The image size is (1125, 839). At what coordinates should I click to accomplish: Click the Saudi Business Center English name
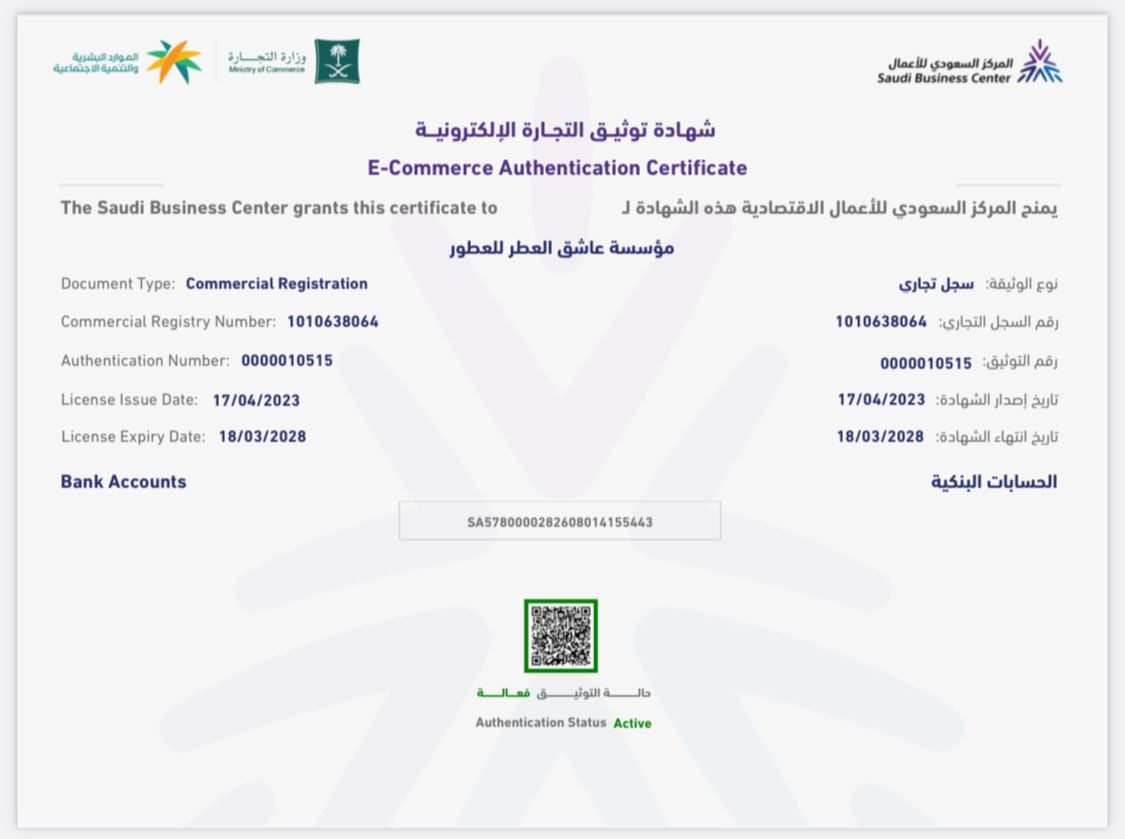point(944,78)
